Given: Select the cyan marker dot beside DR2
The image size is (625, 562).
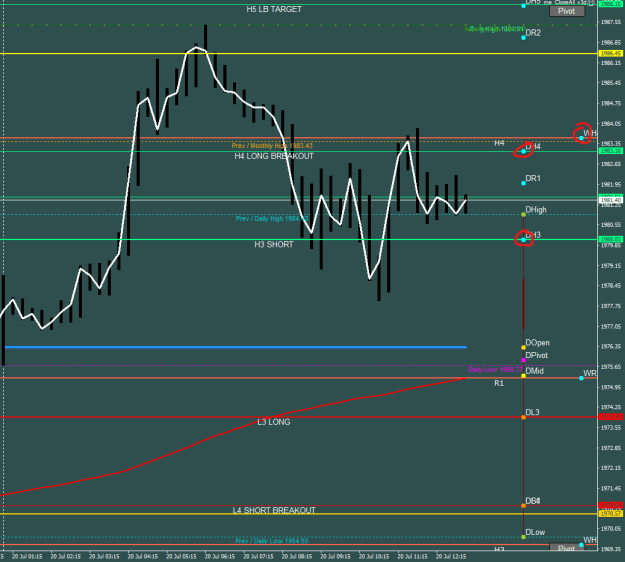Looking at the screenshot, I should [523, 38].
